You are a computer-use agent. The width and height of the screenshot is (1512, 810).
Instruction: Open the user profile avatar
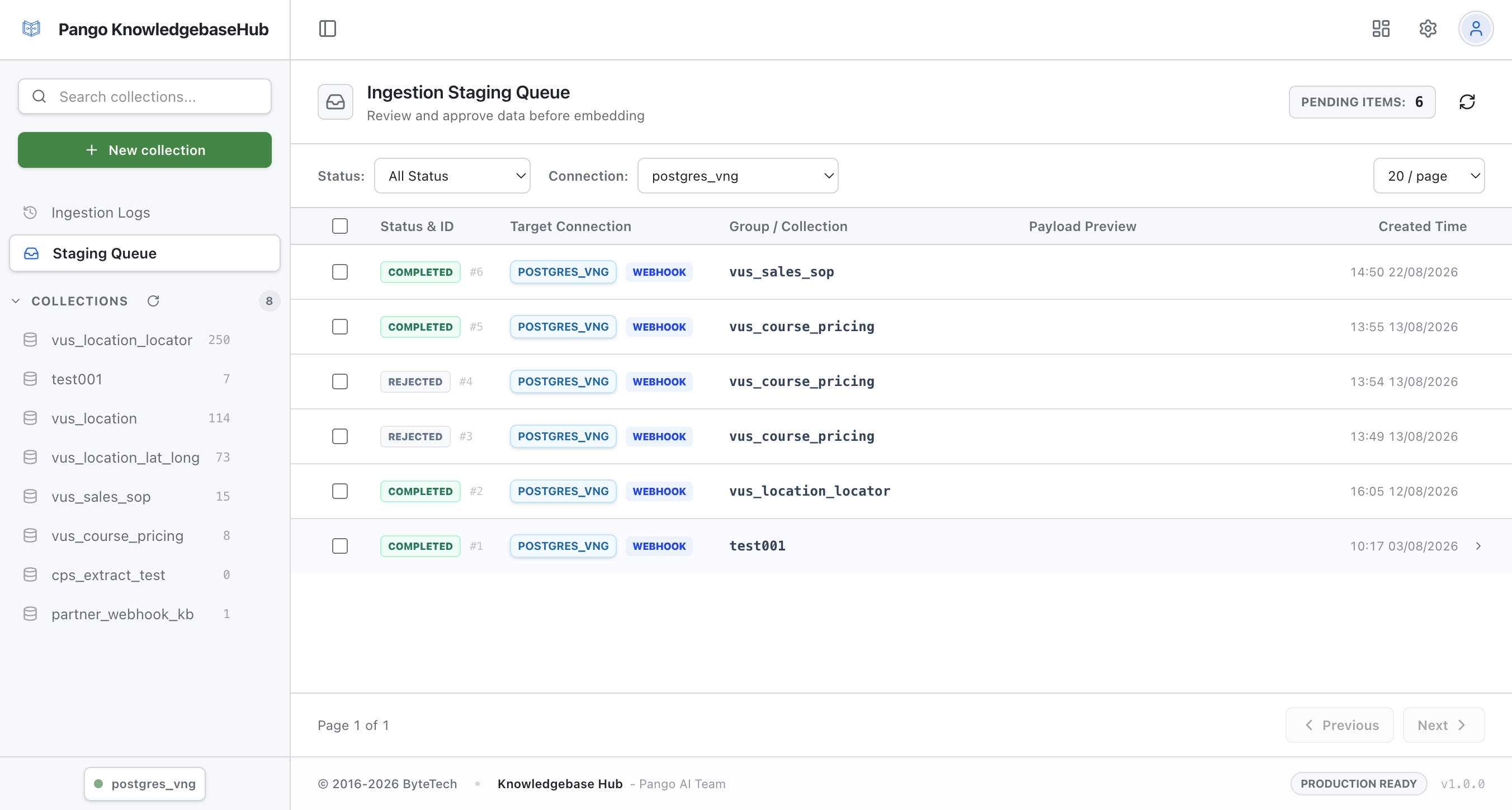pyautogui.click(x=1476, y=28)
